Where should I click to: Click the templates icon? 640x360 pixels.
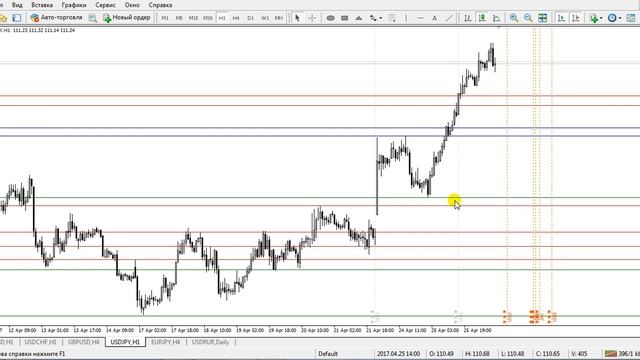631,18
